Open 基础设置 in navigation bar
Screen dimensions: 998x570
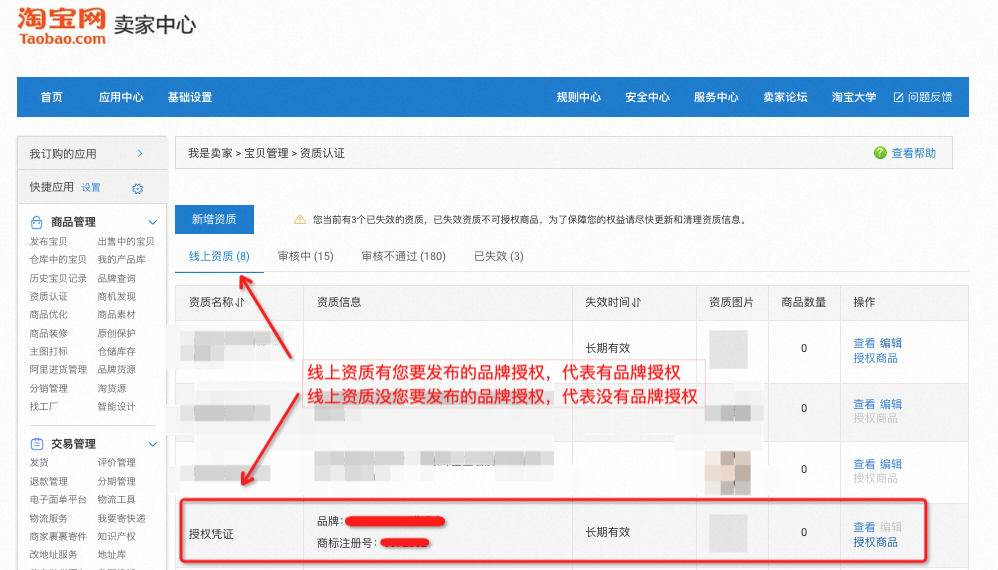pyautogui.click(x=190, y=97)
